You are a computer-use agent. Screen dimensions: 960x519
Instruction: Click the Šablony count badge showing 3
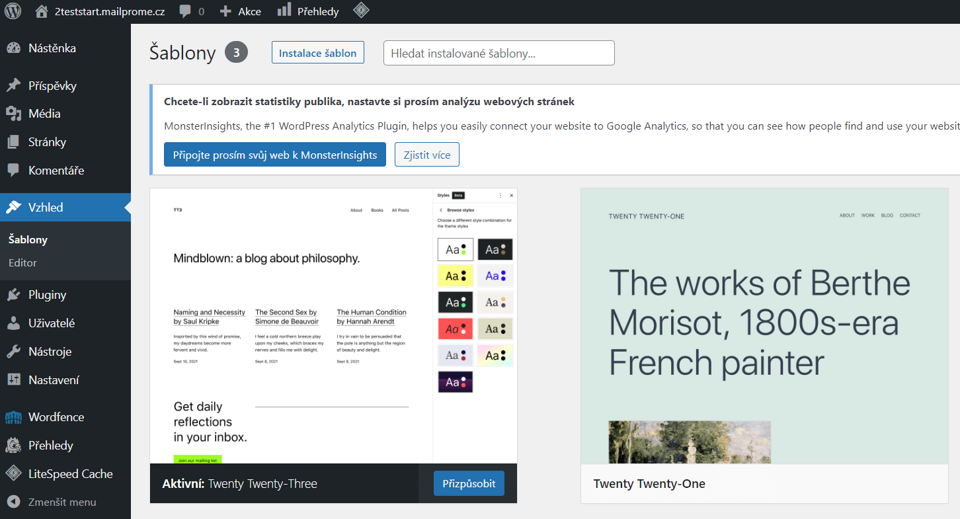pos(236,53)
